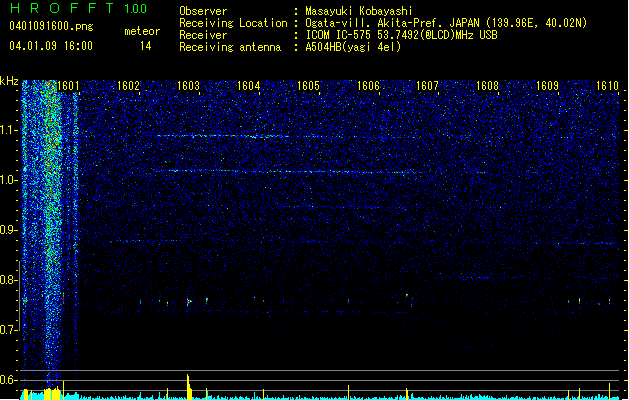This screenshot has height=400, width=629.
Task: Click the 1606 time marker
Action: coord(368,85)
